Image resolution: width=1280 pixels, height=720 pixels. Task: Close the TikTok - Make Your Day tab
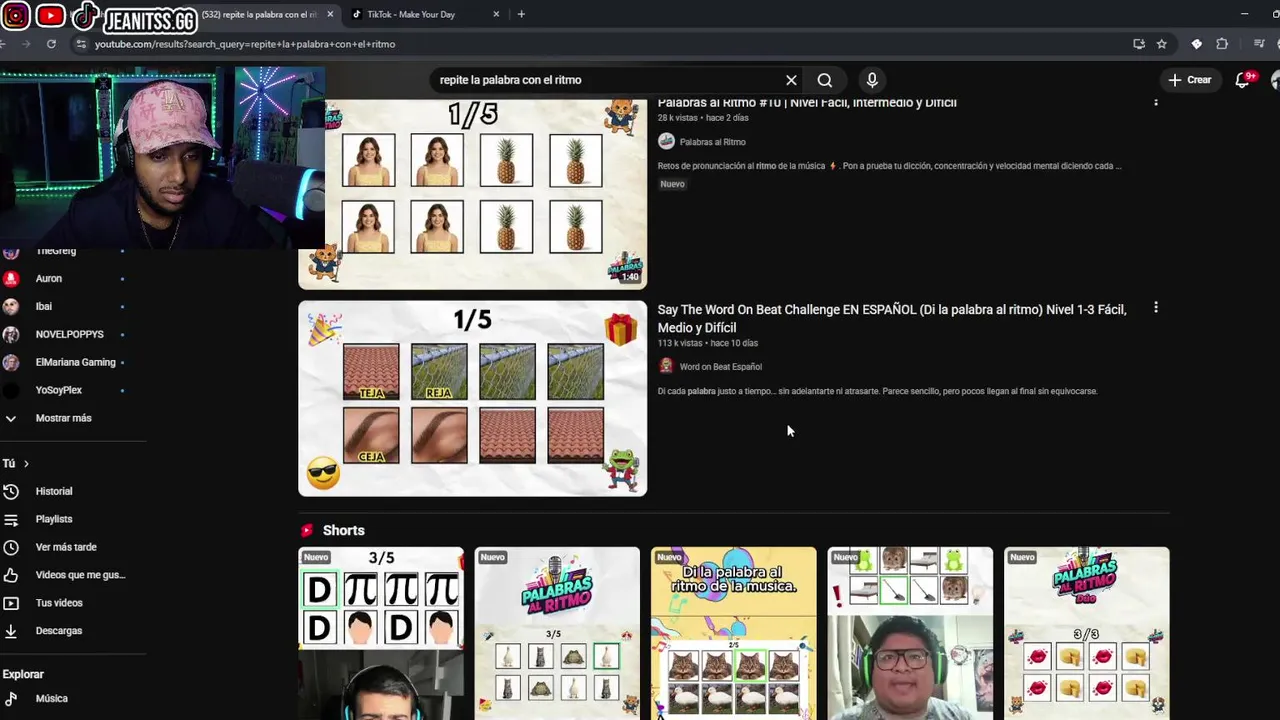497,14
